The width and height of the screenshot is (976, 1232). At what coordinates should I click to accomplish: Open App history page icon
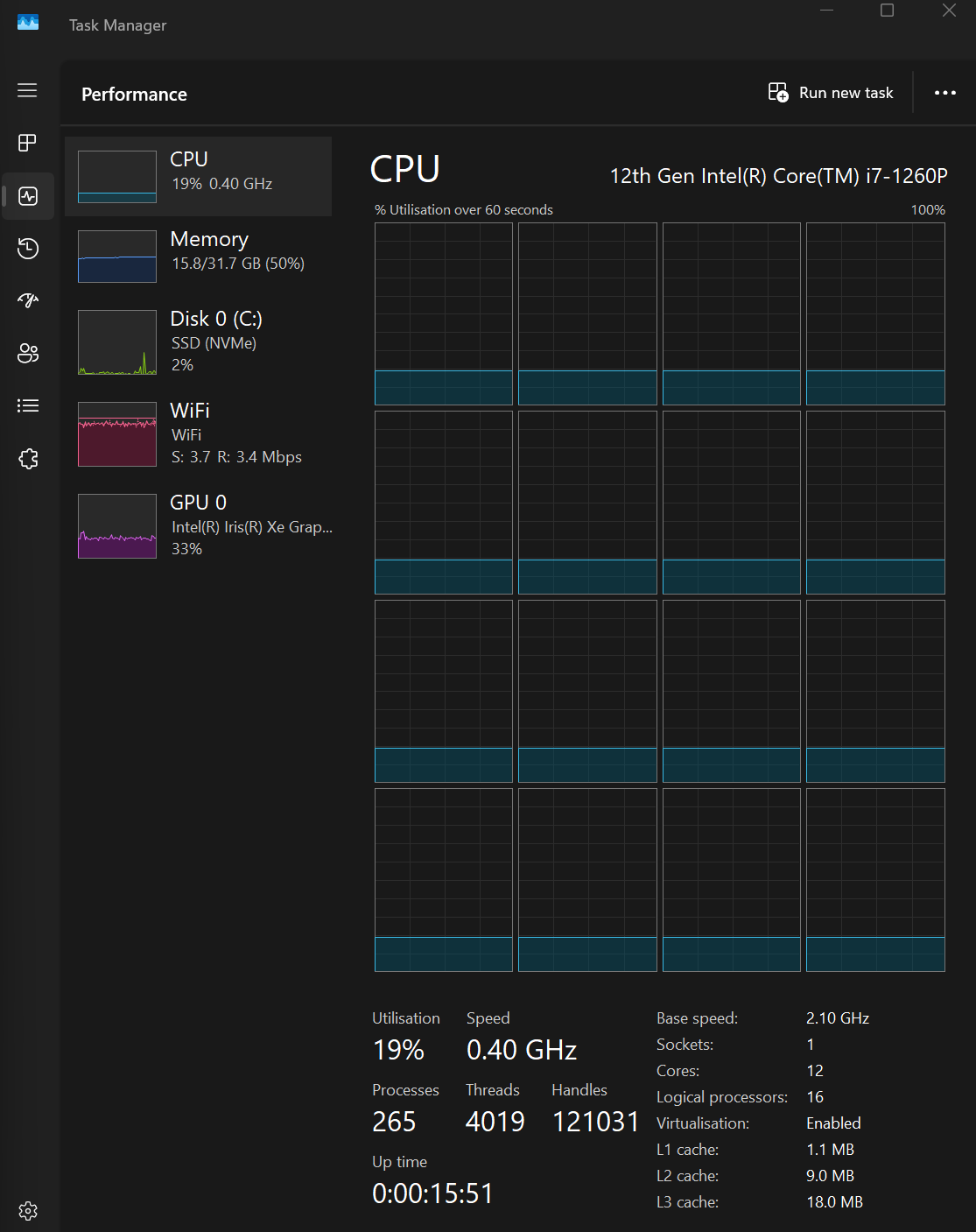[x=28, y=248]
